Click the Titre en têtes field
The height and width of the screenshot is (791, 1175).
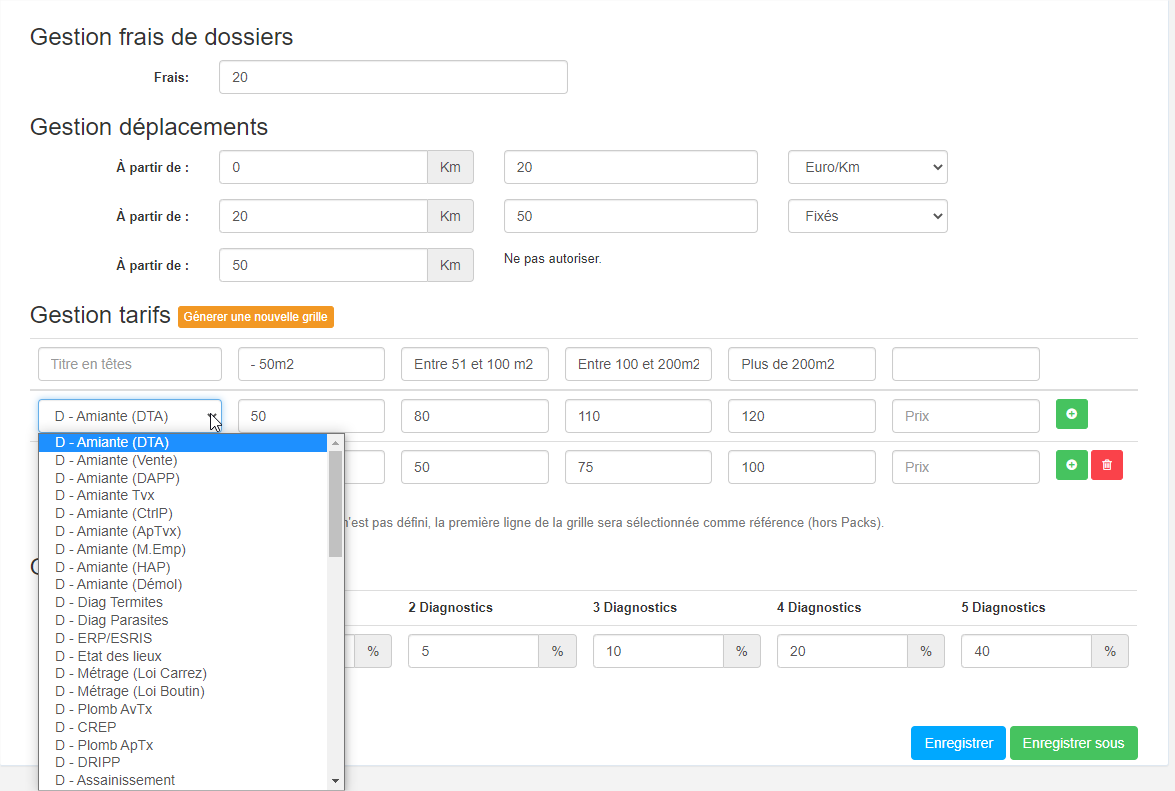coord(130,364)
